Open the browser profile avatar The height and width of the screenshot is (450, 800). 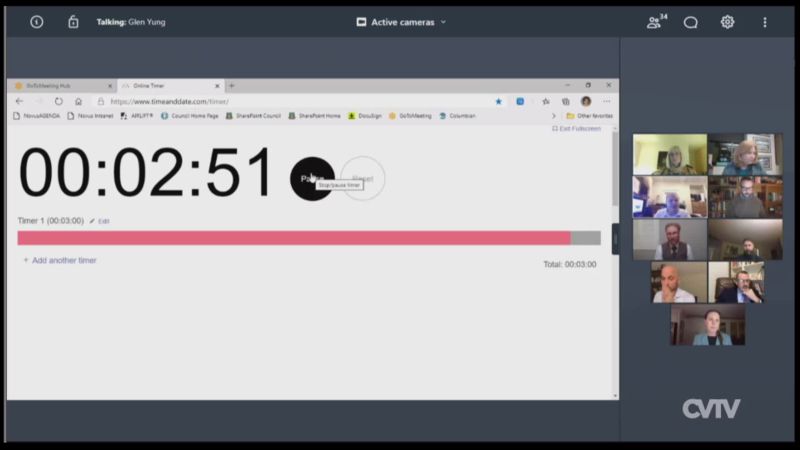586,101
